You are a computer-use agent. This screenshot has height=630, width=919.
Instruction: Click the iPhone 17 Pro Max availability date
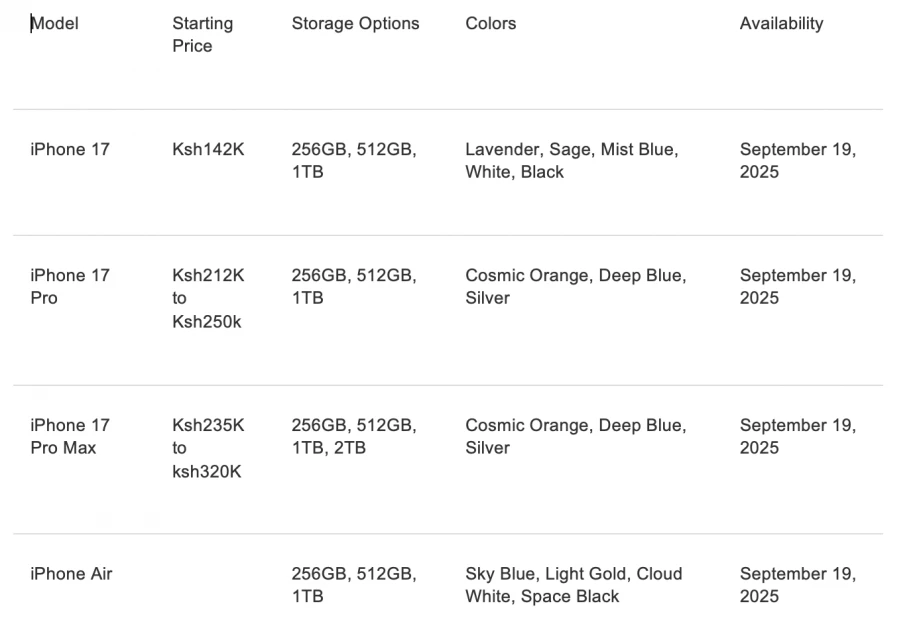(798, 436)
